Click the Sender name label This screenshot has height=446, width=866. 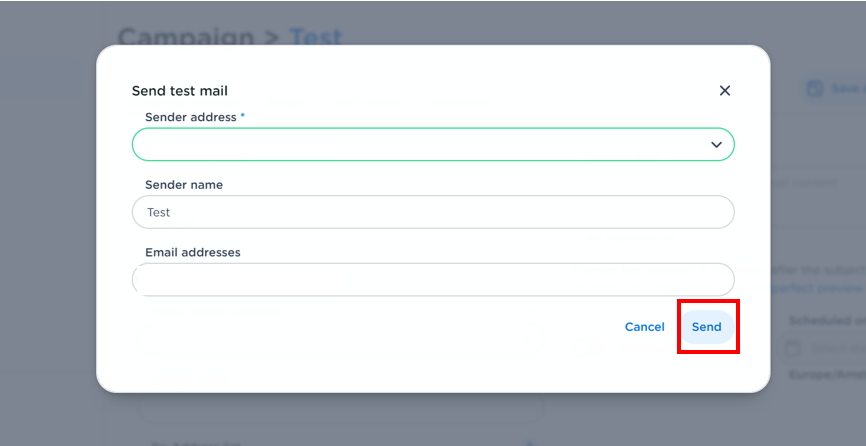(184, 185)
